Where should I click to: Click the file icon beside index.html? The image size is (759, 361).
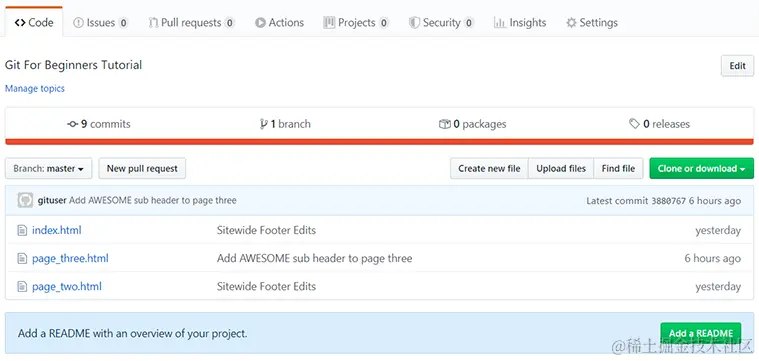[22, 230]
